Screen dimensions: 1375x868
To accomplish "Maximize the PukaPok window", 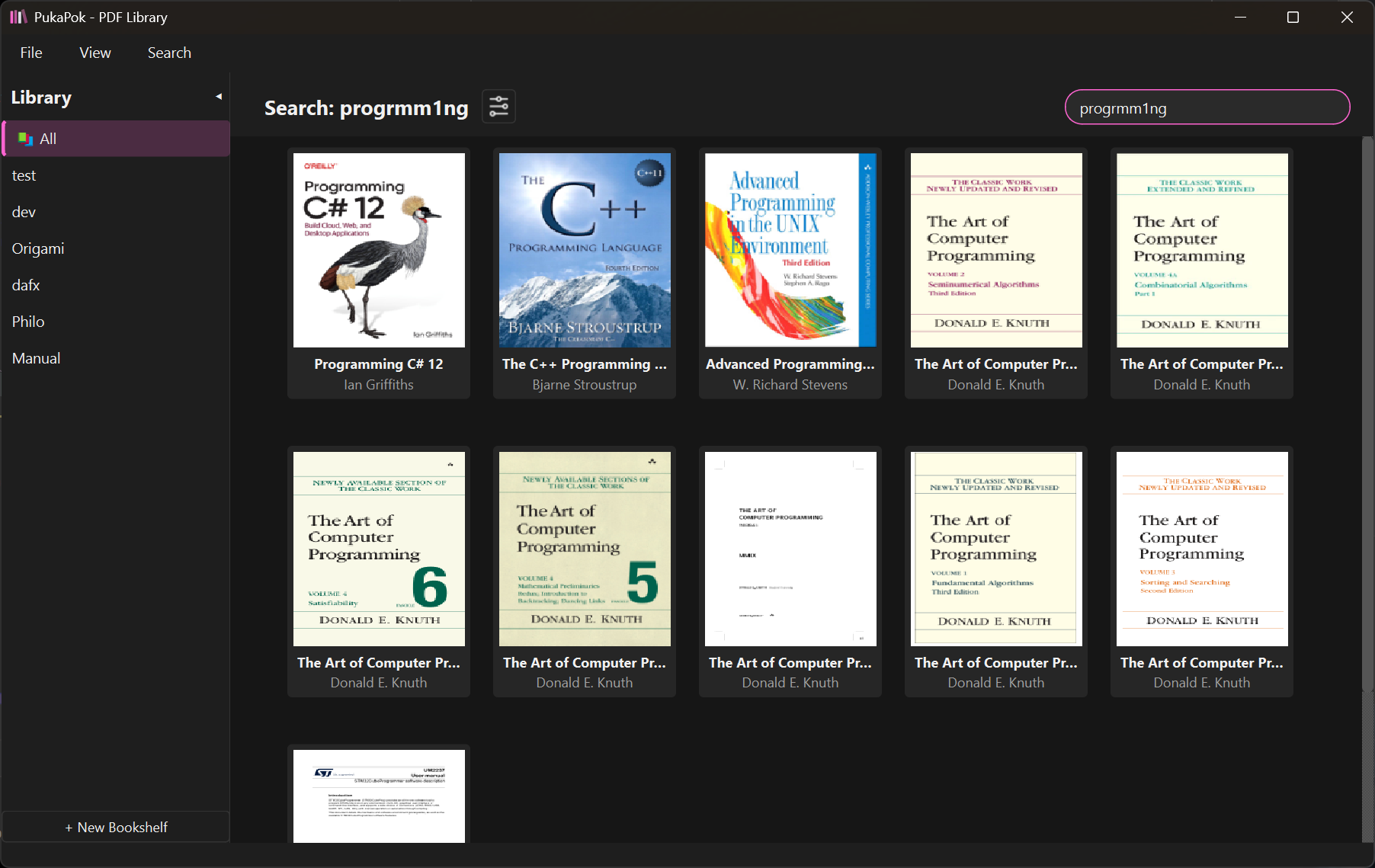I will (1293, 17).
